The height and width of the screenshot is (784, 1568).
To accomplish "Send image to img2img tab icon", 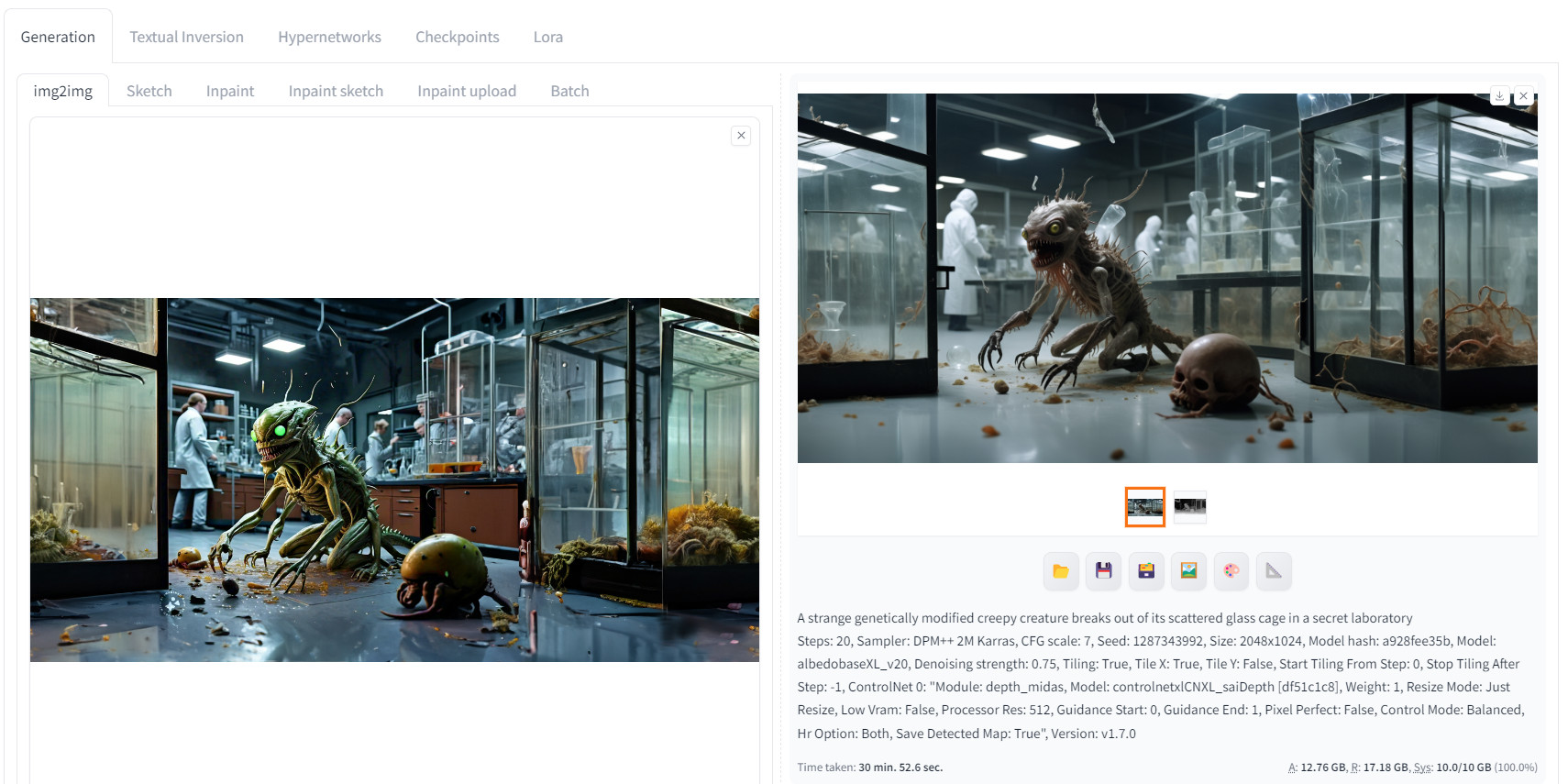I will pos(1188,571).
